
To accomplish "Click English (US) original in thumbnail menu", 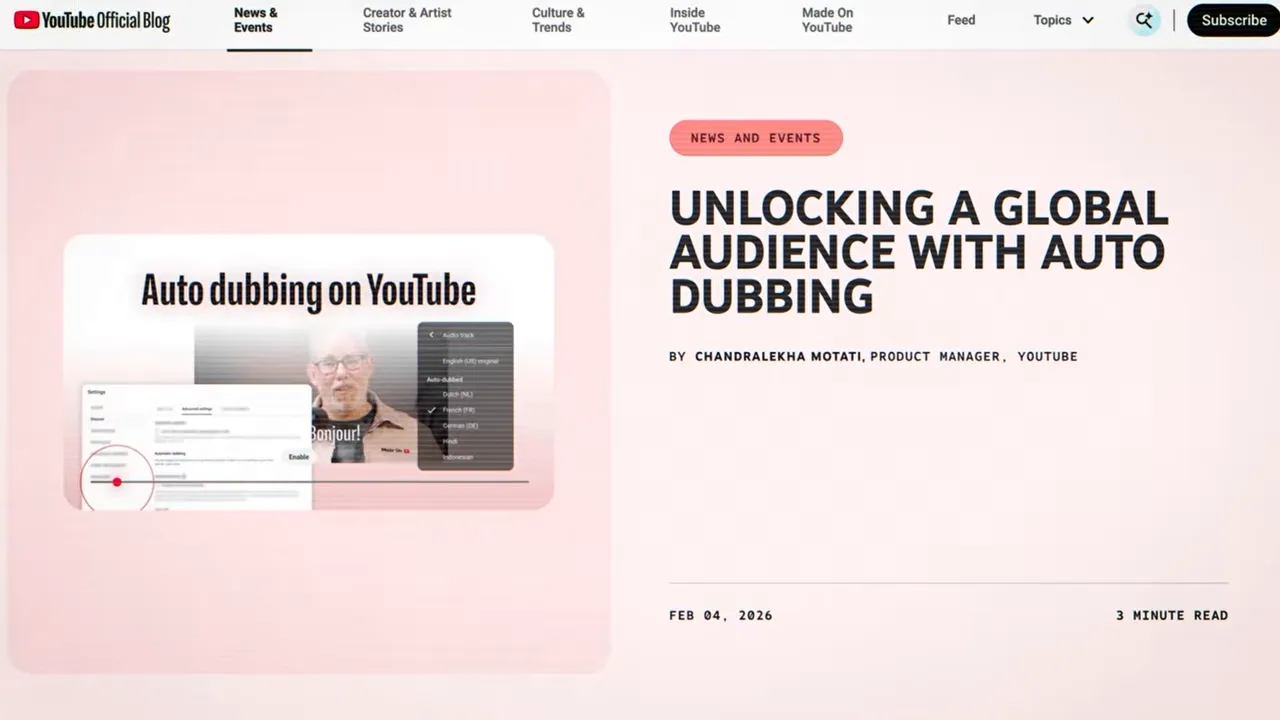I will click(470, 361).
